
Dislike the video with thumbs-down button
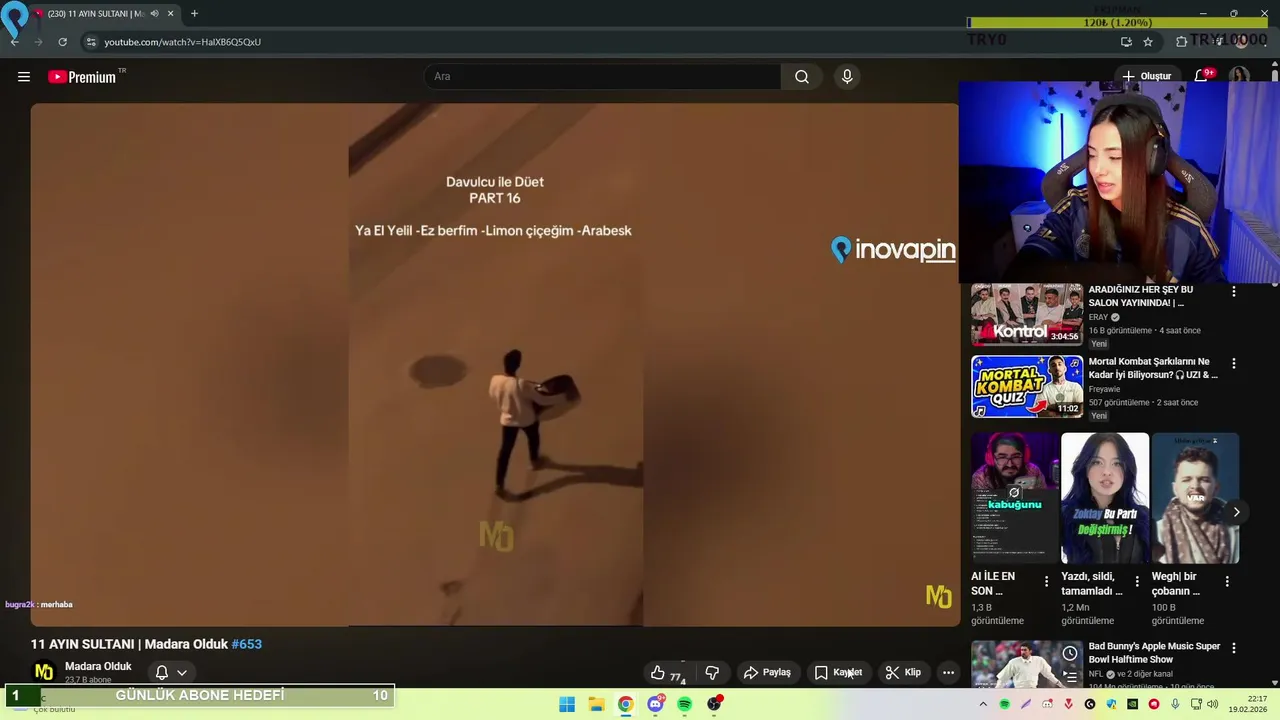[x=712, y=673]
